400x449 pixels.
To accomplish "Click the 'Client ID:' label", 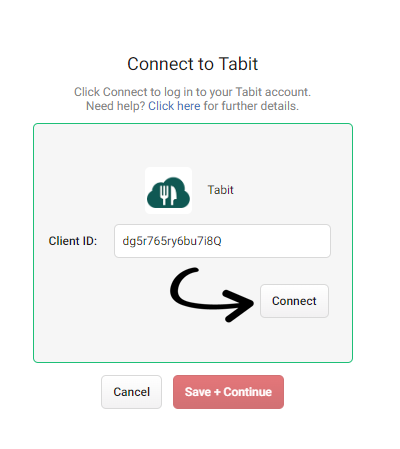I will [x=73, y=241].
